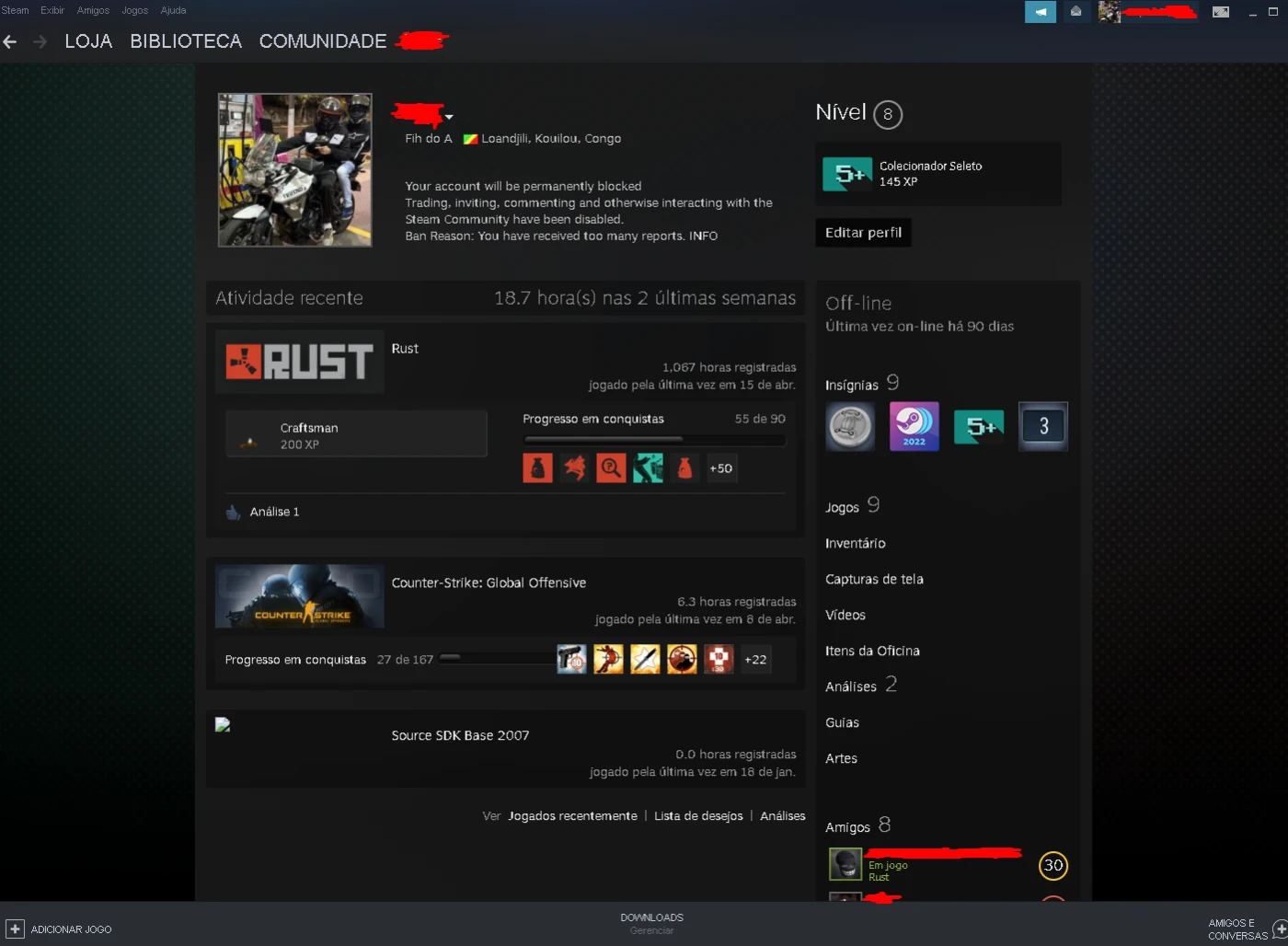Open Source SDK Base 2007 link
Viewport: 1288px width, 946px height.
(x=460, y=736)
